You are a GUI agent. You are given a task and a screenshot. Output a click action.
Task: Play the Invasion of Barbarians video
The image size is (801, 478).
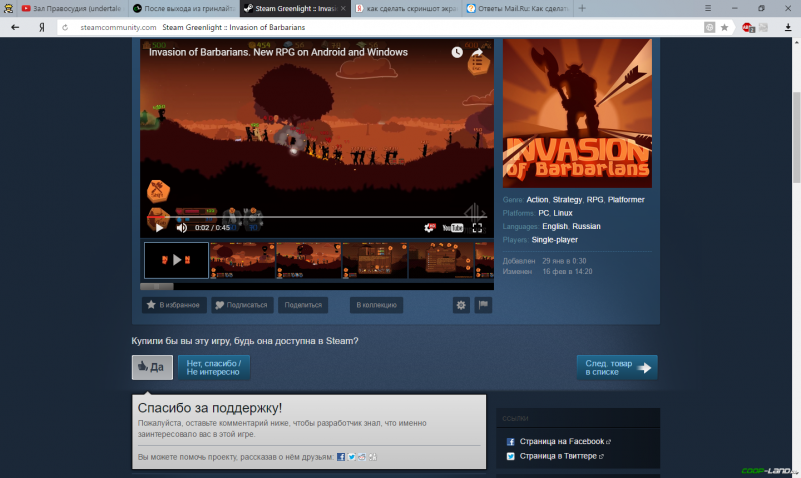click(x=159, y=228)
